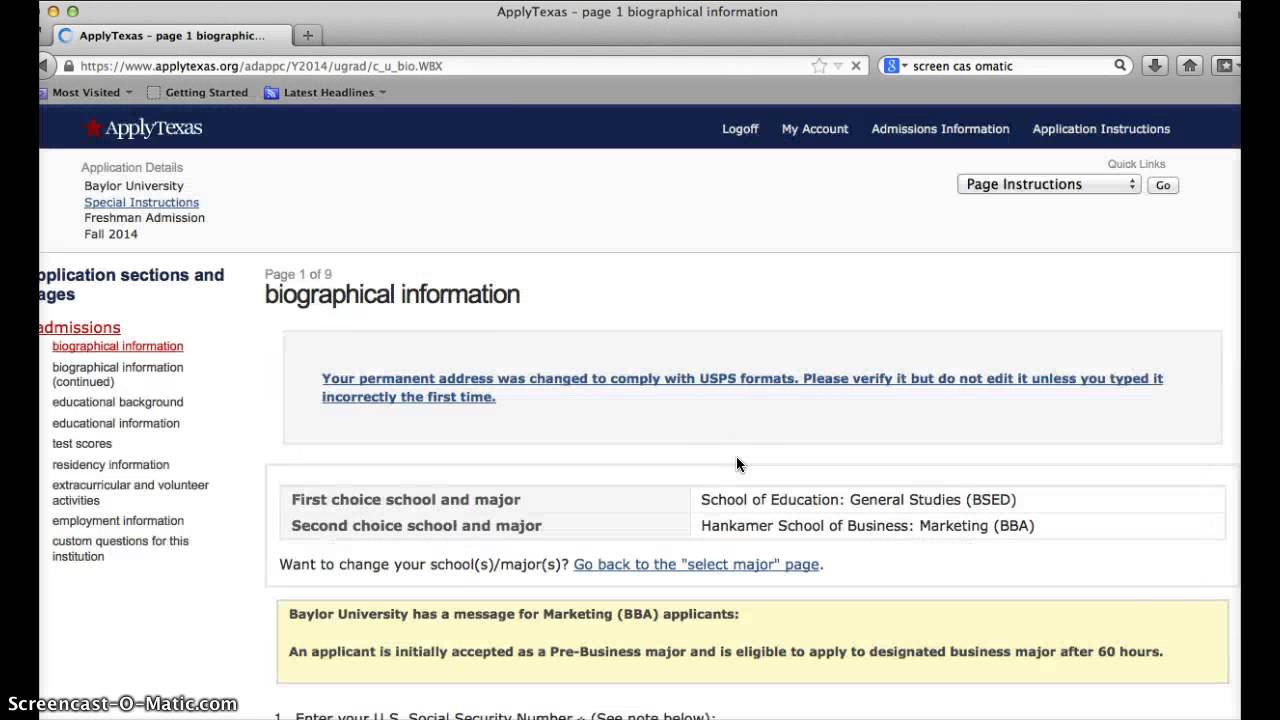Click the ApplyTexas logo
This screenshot has height=720, width=1280.
pyautogui.click(x=144, y=128)
